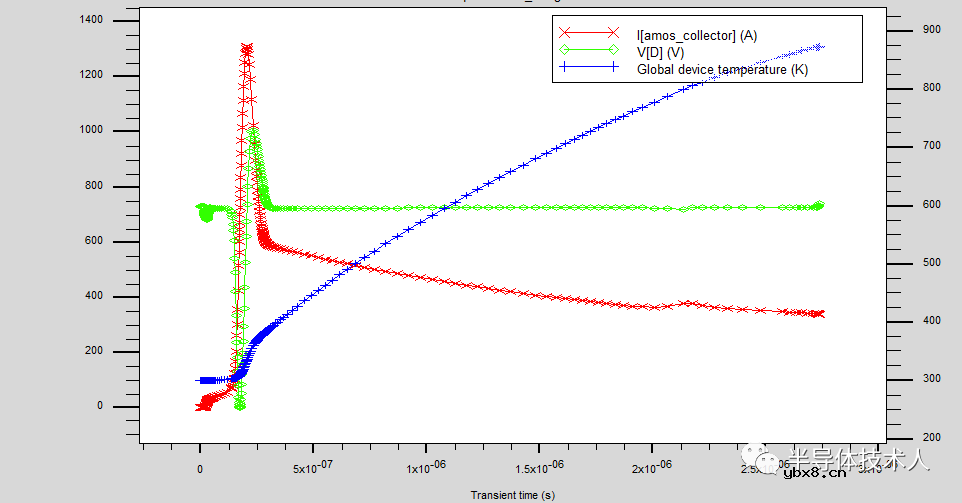Click the 200 label on the right axis
This screenshot has height=503, width=962.
click(931, 438)
